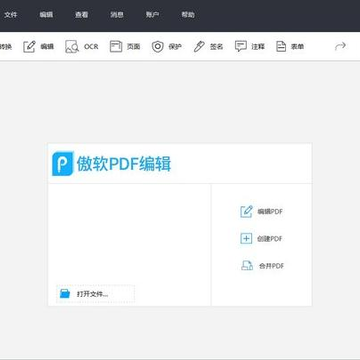Choose the 创建PDF link
Viewport: 360px width, 360px height.
(x=270, y=239)
